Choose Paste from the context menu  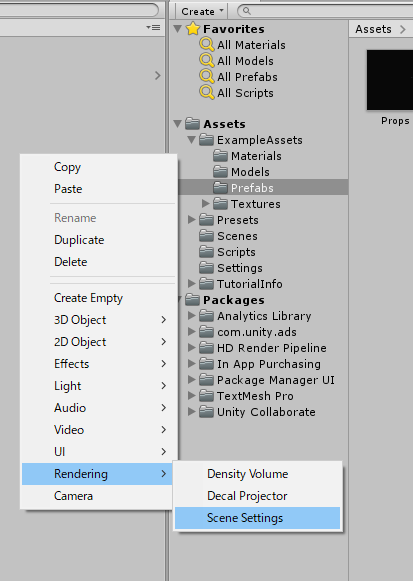pyautogui.click(x=99, y=189)
